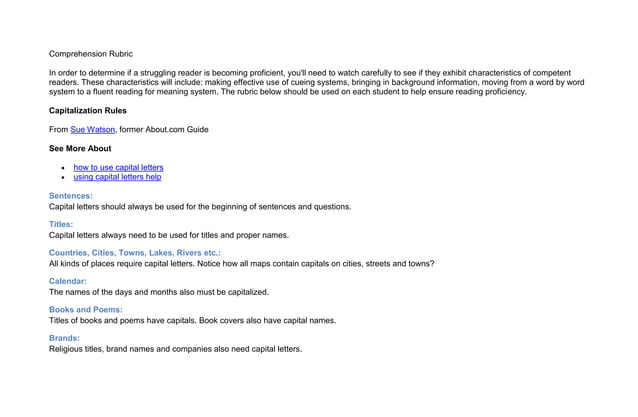Click the sentence about maps containing capitals
Image resolution: width=638 pixels, height=417 pixels.
coord(316,264)
